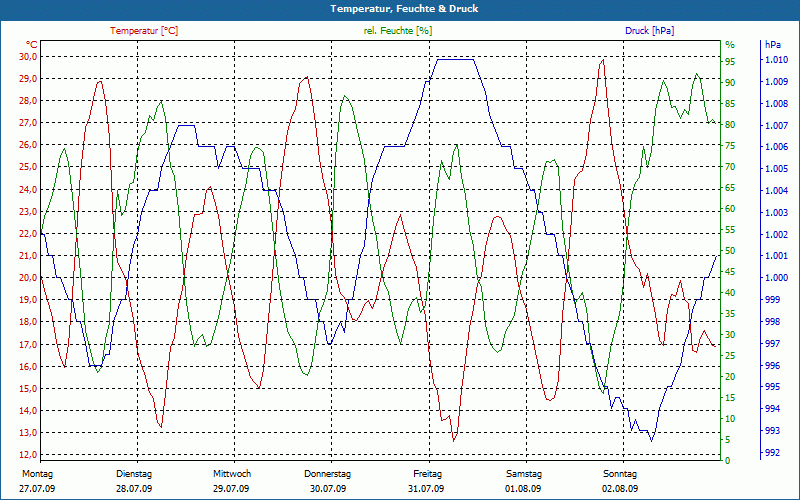Screen dimensions: 800x500
Task: Click the '25' humidity axis value
Action: coord(730,356)
